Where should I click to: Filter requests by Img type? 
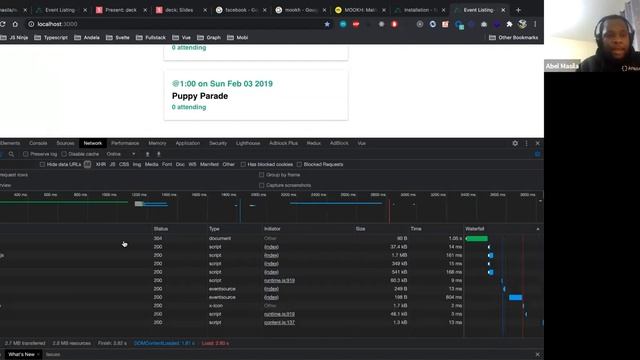coord(137,164)
